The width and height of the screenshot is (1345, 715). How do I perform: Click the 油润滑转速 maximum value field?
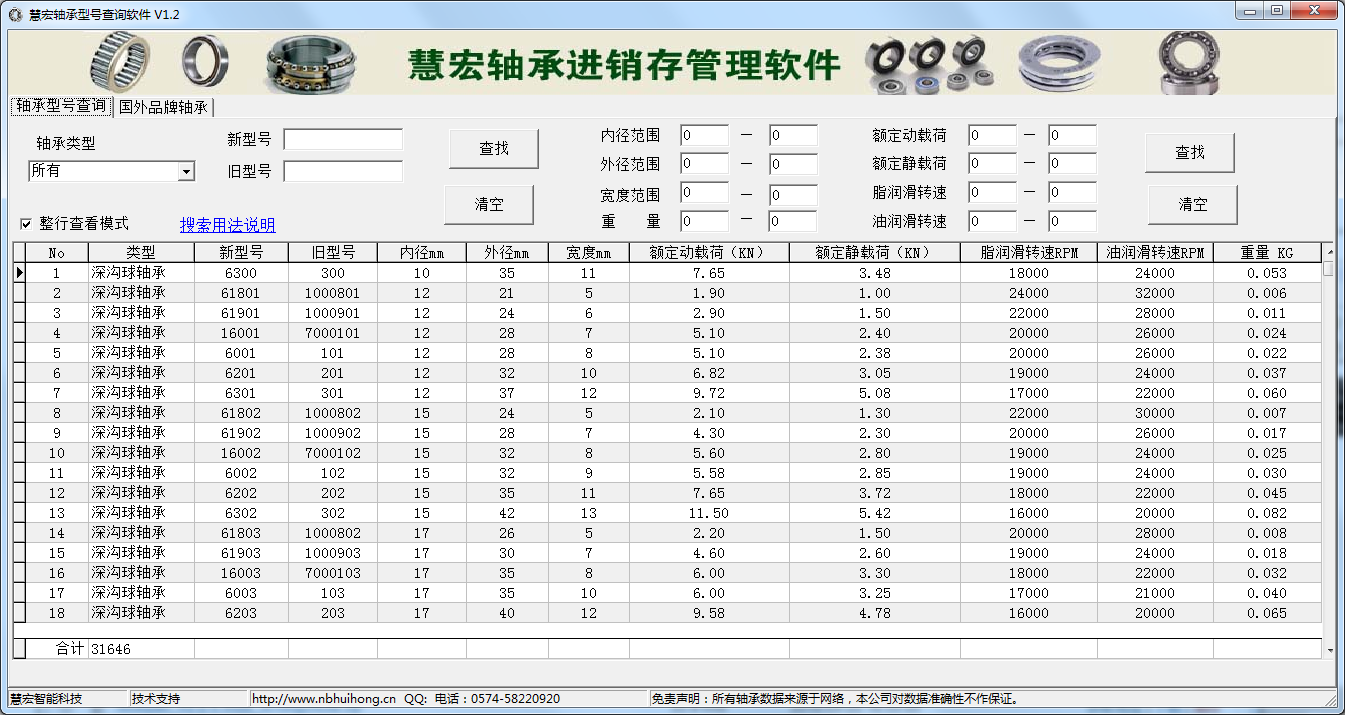click(1072, 221)
